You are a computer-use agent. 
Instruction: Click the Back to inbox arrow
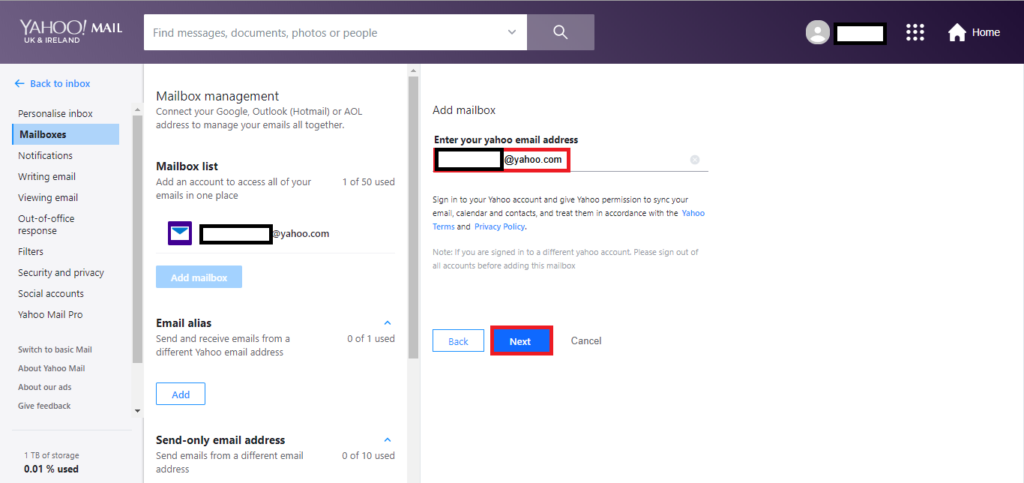pyautogui.click(x=20, y=83)
